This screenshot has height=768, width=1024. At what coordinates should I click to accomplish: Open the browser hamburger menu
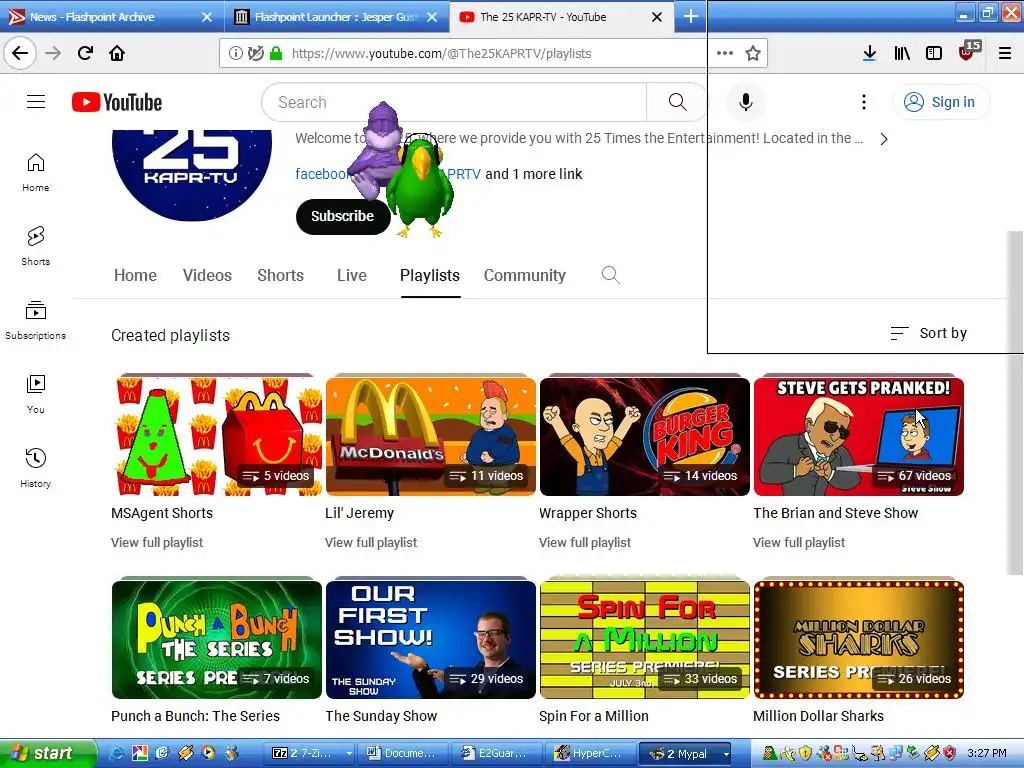point(1005,54)
